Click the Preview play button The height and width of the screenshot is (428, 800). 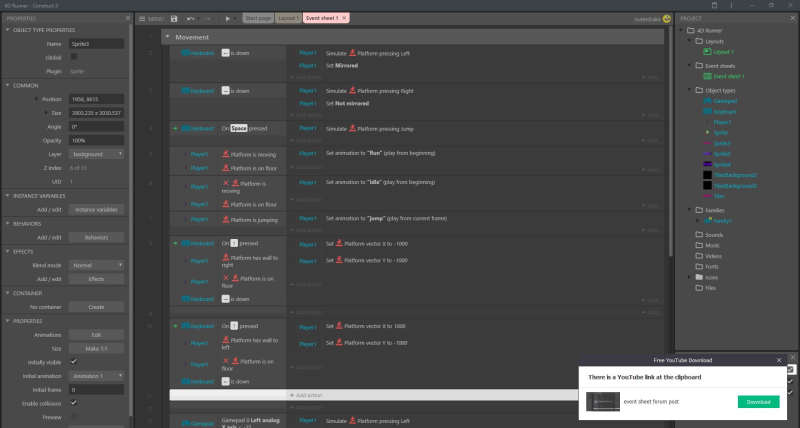click(x=228, y=18)
